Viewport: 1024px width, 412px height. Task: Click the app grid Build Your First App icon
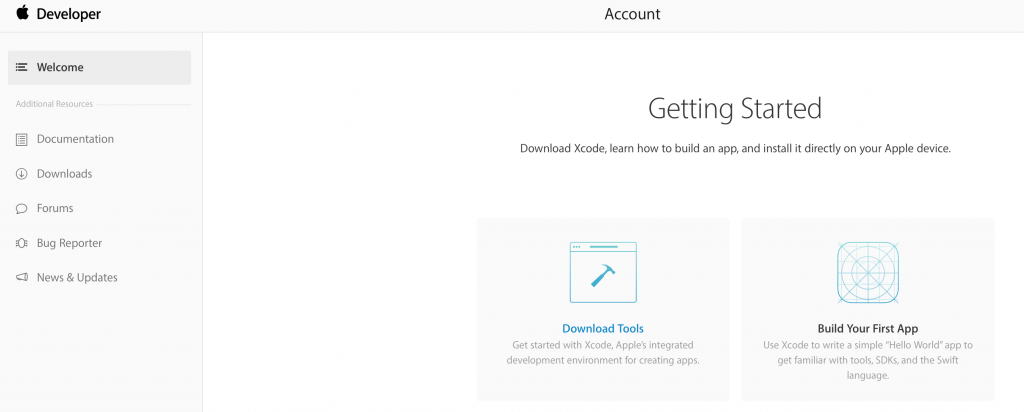click(868, 272)
